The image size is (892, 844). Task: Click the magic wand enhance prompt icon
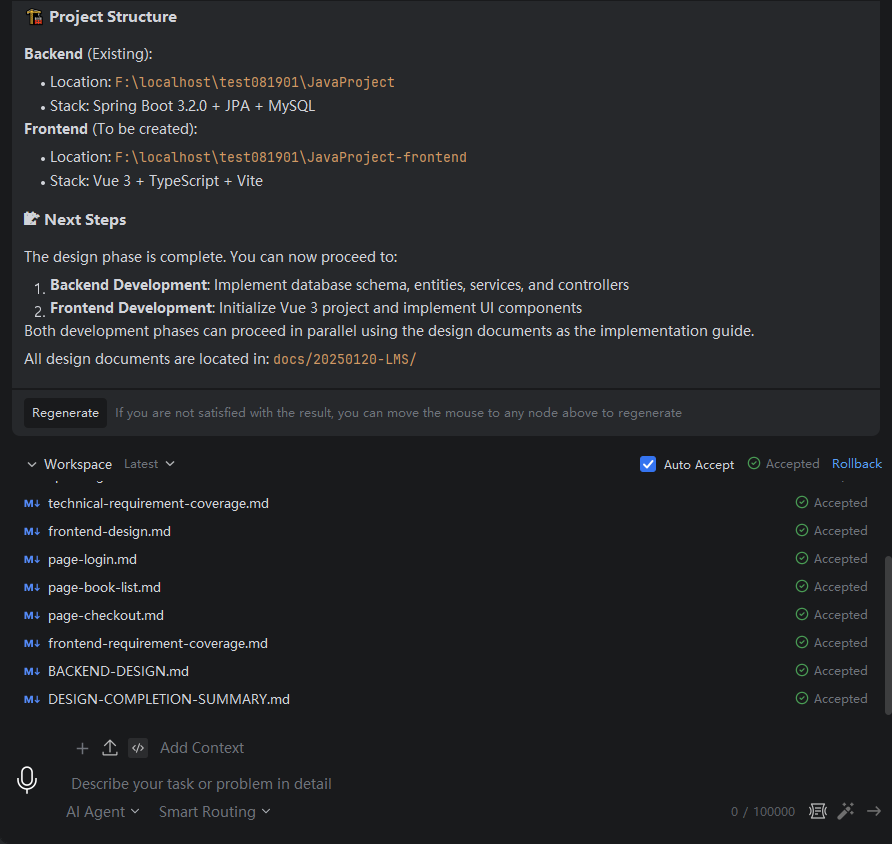point(846,811)
